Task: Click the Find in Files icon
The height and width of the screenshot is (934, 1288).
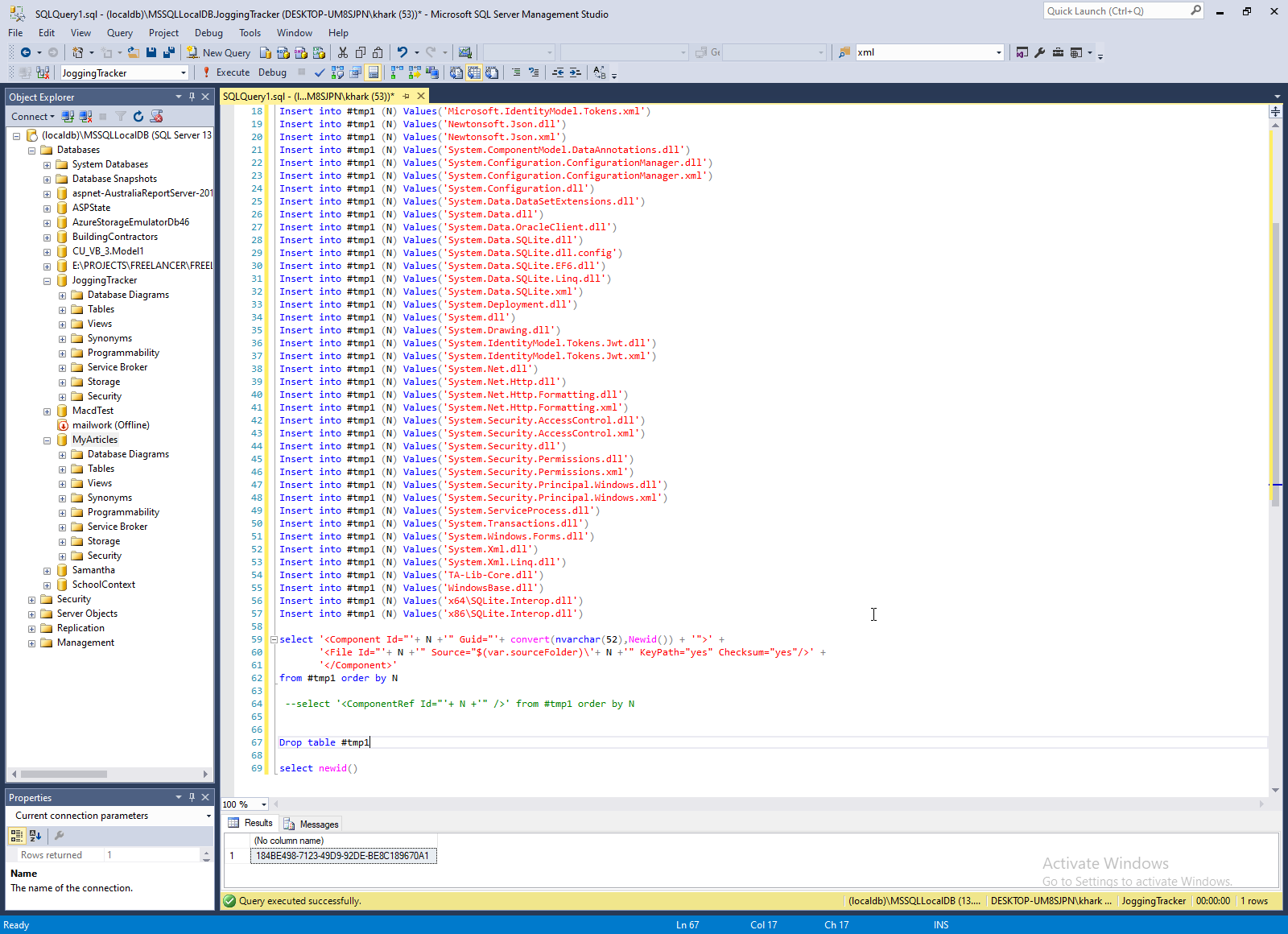Action: point(844,52)
